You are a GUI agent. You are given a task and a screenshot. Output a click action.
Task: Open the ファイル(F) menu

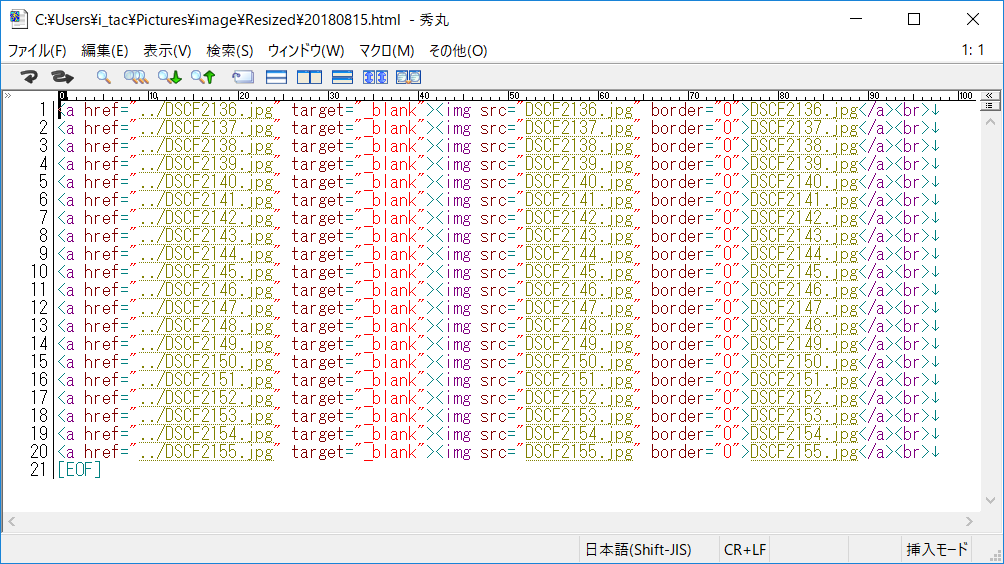37,51
